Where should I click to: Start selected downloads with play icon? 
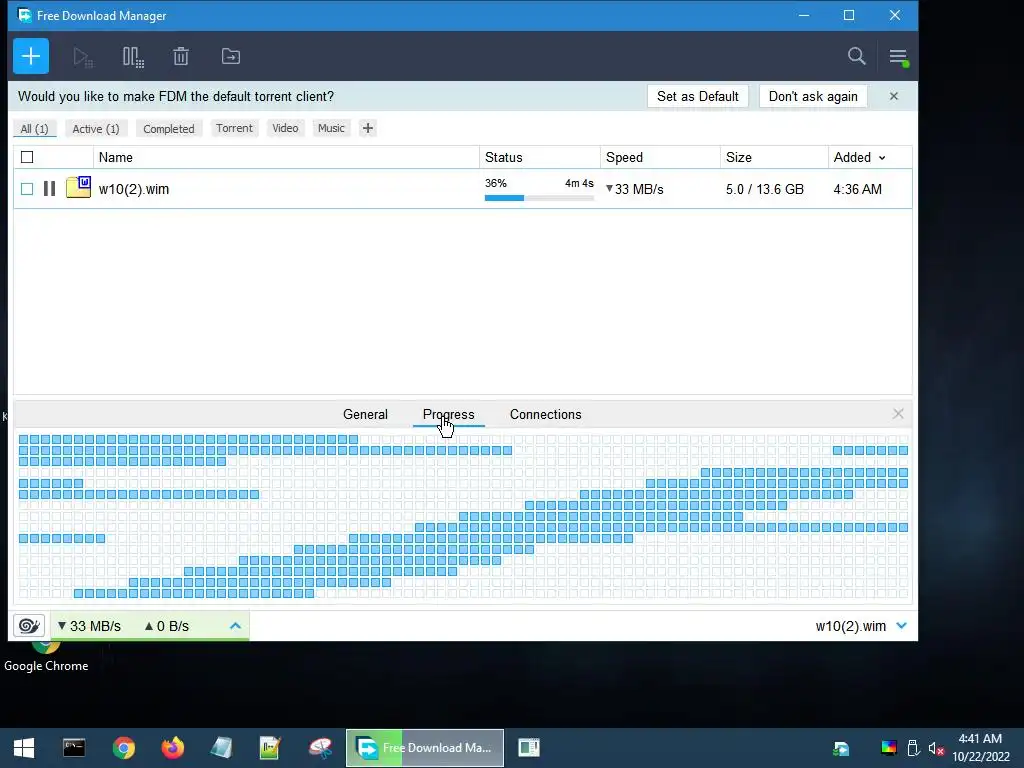(x=82, y=57)
